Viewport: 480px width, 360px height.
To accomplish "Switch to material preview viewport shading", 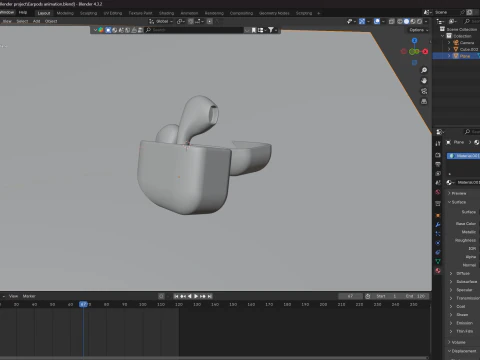I will [413, 21].
